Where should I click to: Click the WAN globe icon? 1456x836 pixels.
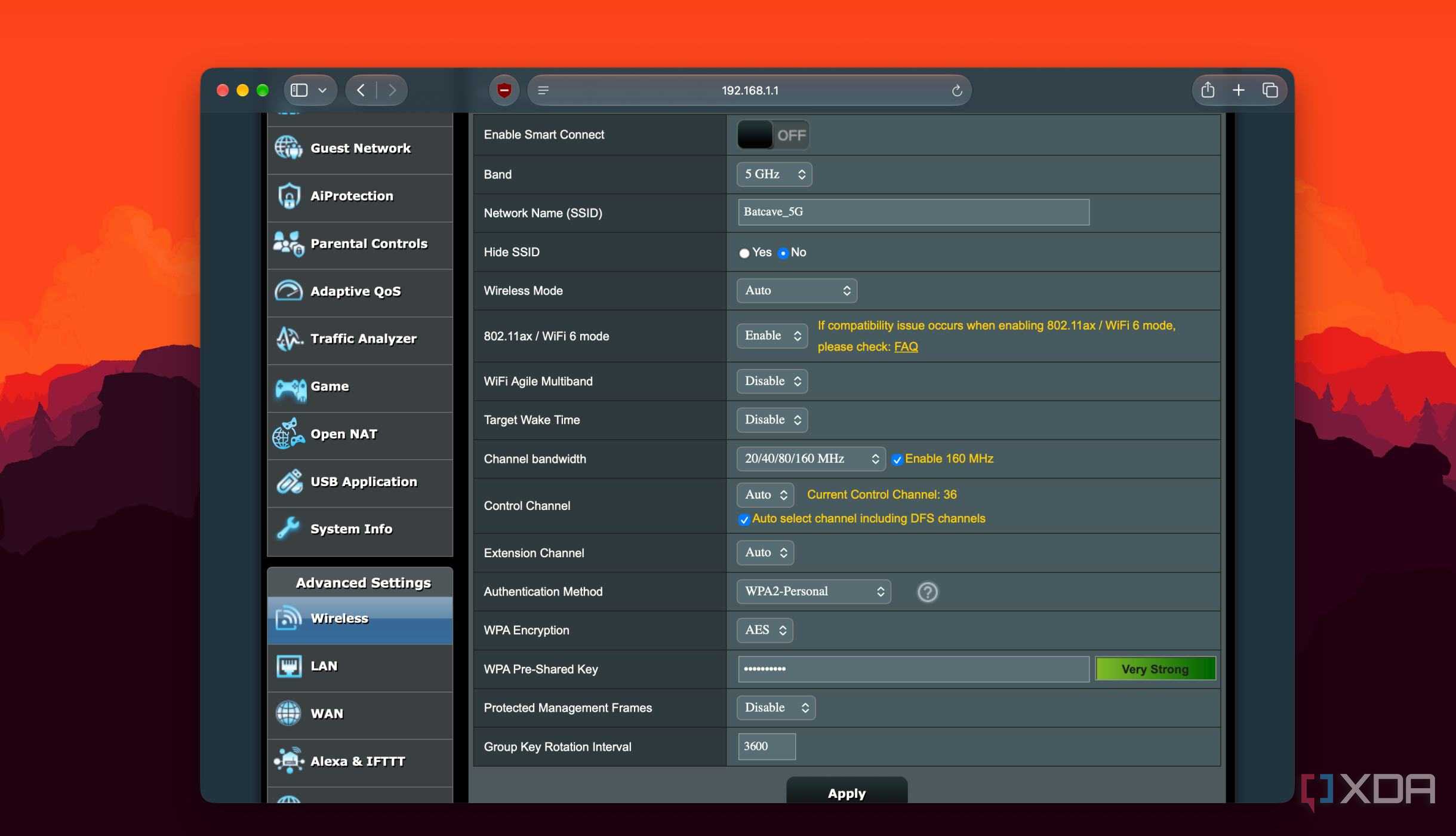coord(289,713)
